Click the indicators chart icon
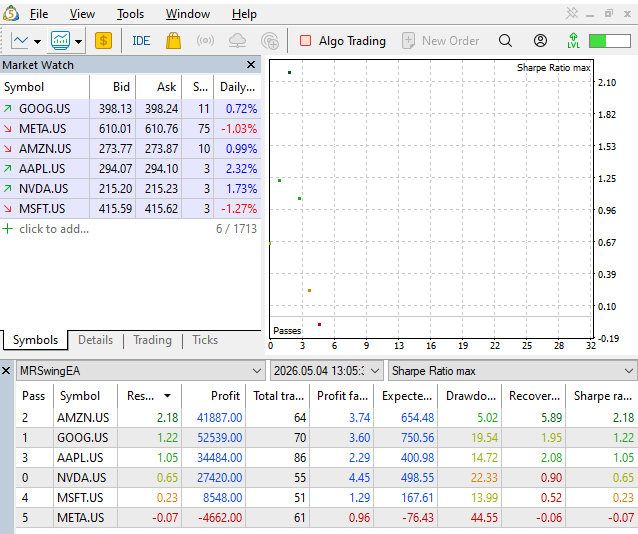638x534 pixels. point(61,41)
